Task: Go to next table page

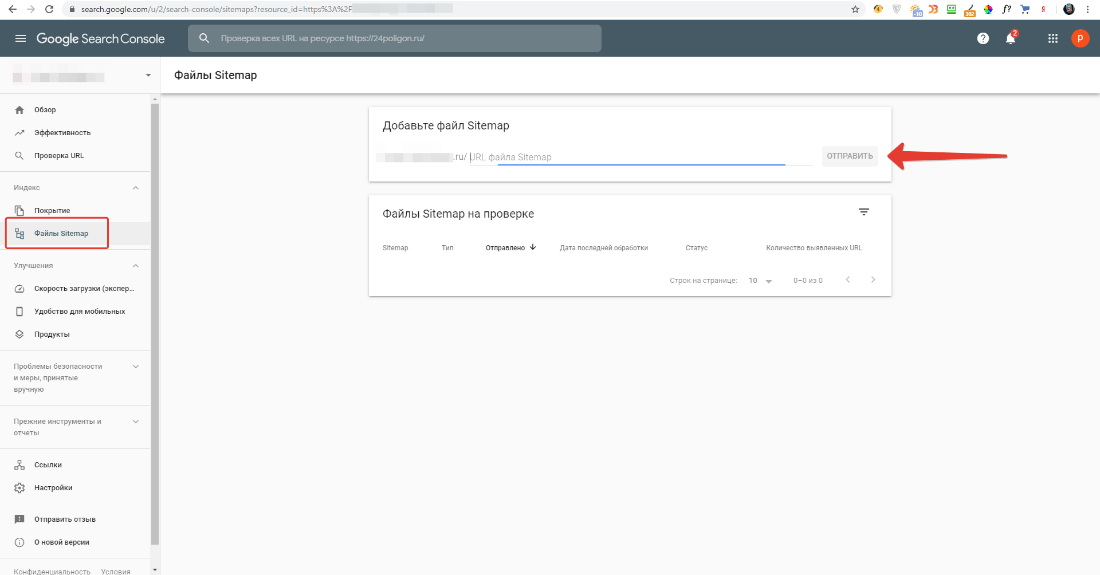Action: (x=873, y=280)
